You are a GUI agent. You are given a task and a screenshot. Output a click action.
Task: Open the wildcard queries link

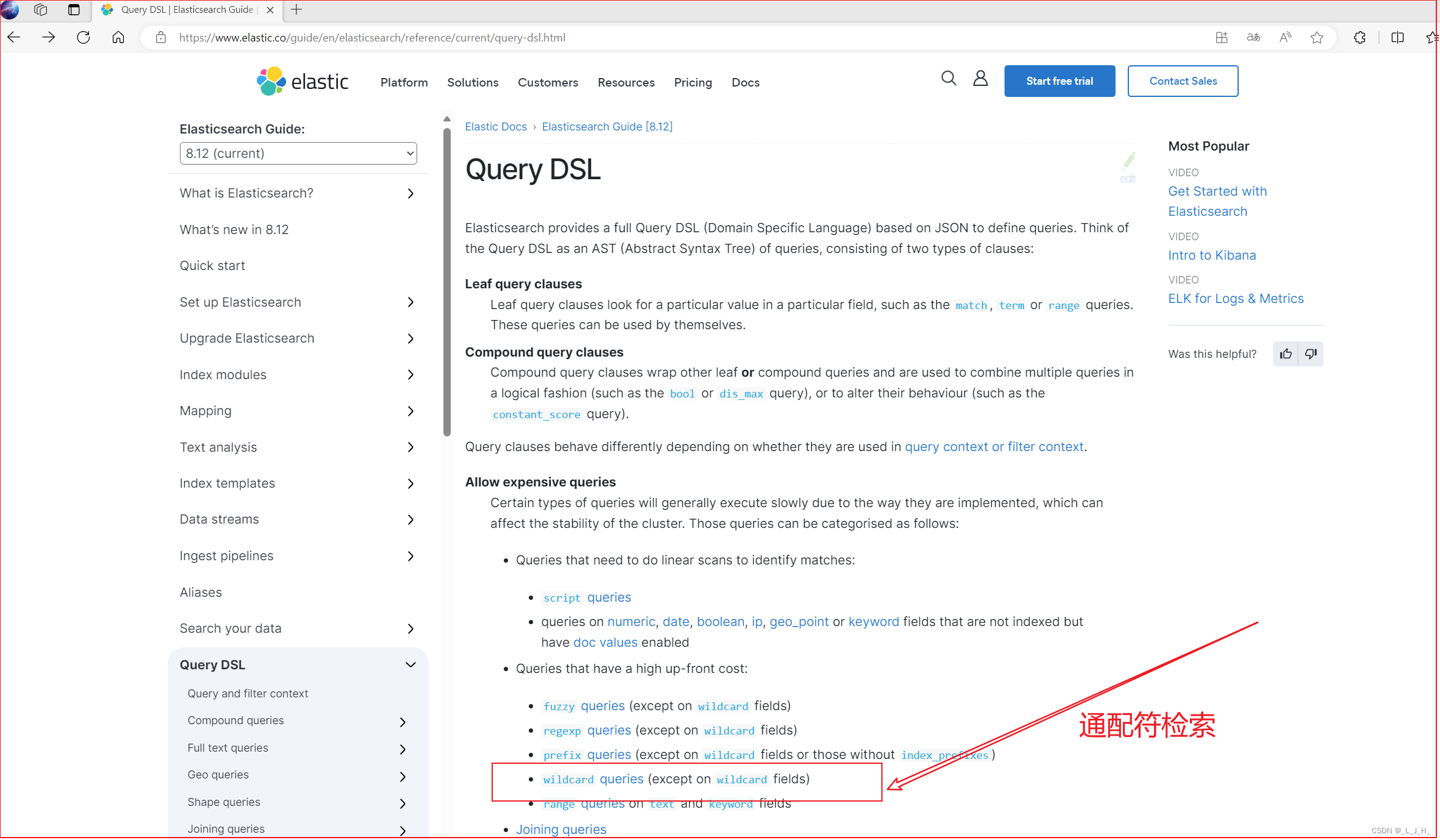pos(593,779)
